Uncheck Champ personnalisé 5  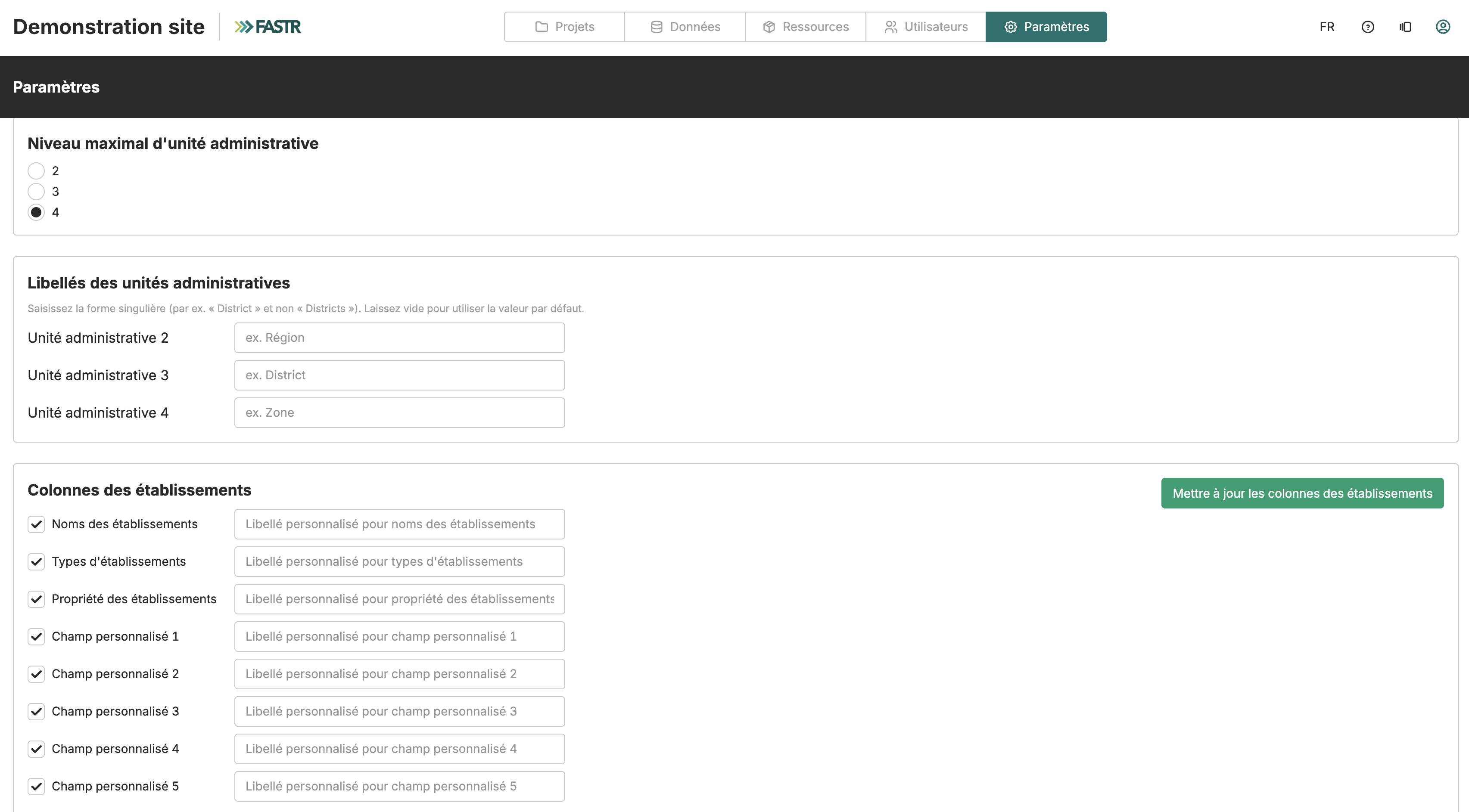[x=36, y=786]
